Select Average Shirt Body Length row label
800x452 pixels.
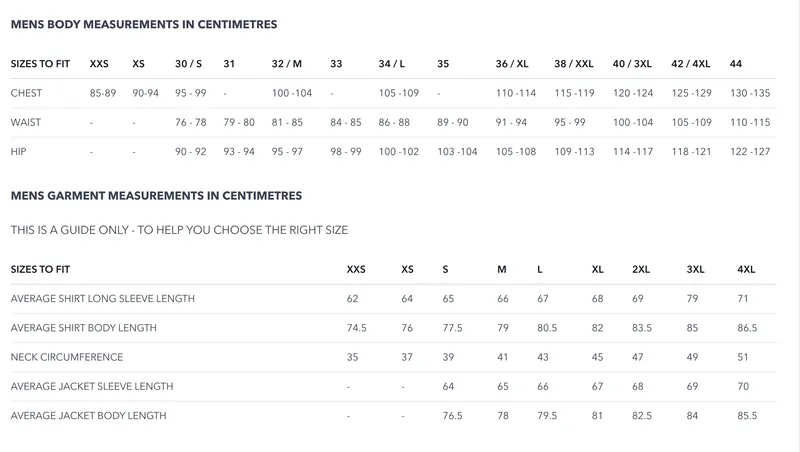tap(84, 328)
